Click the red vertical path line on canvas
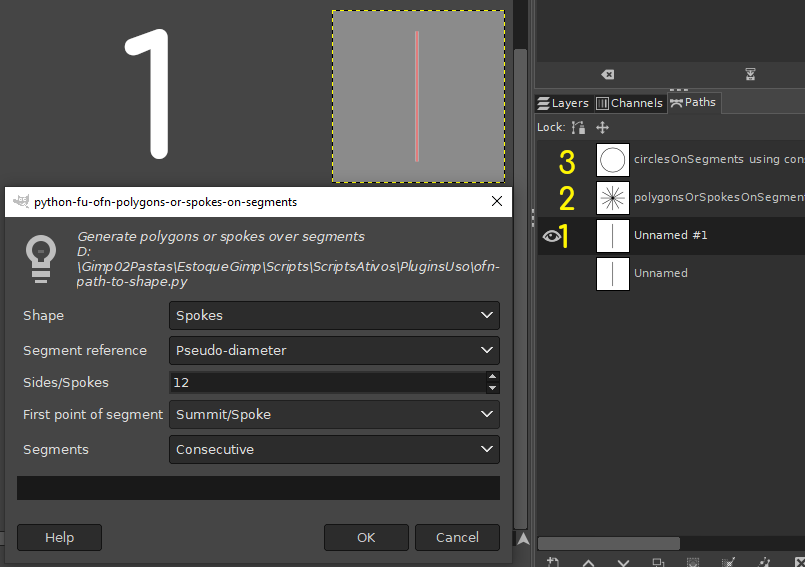Screen dimensions: 805x567 [x=417, y=97]
